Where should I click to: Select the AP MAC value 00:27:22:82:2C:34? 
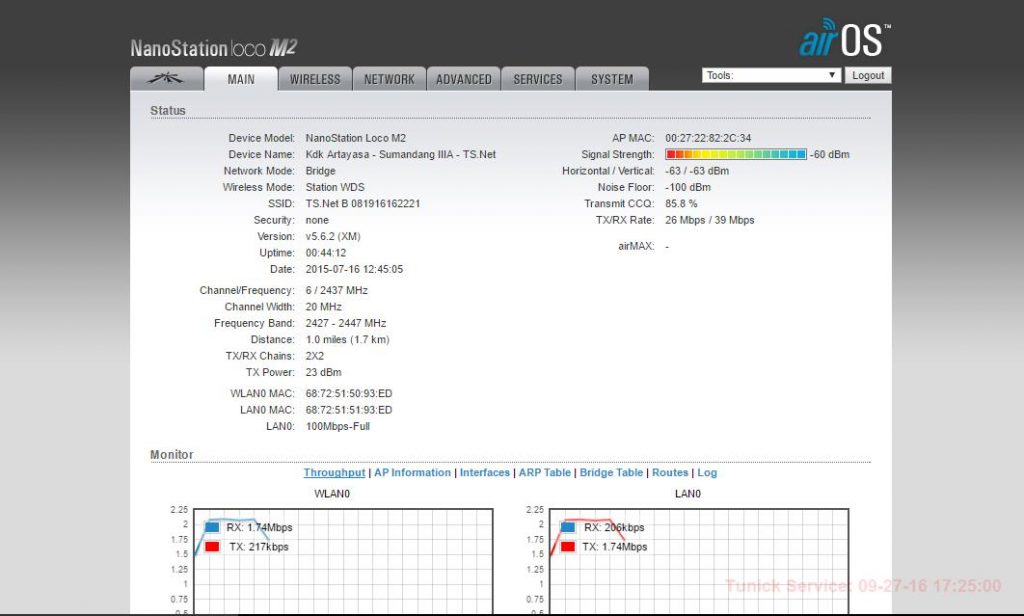tap(708, 138)
